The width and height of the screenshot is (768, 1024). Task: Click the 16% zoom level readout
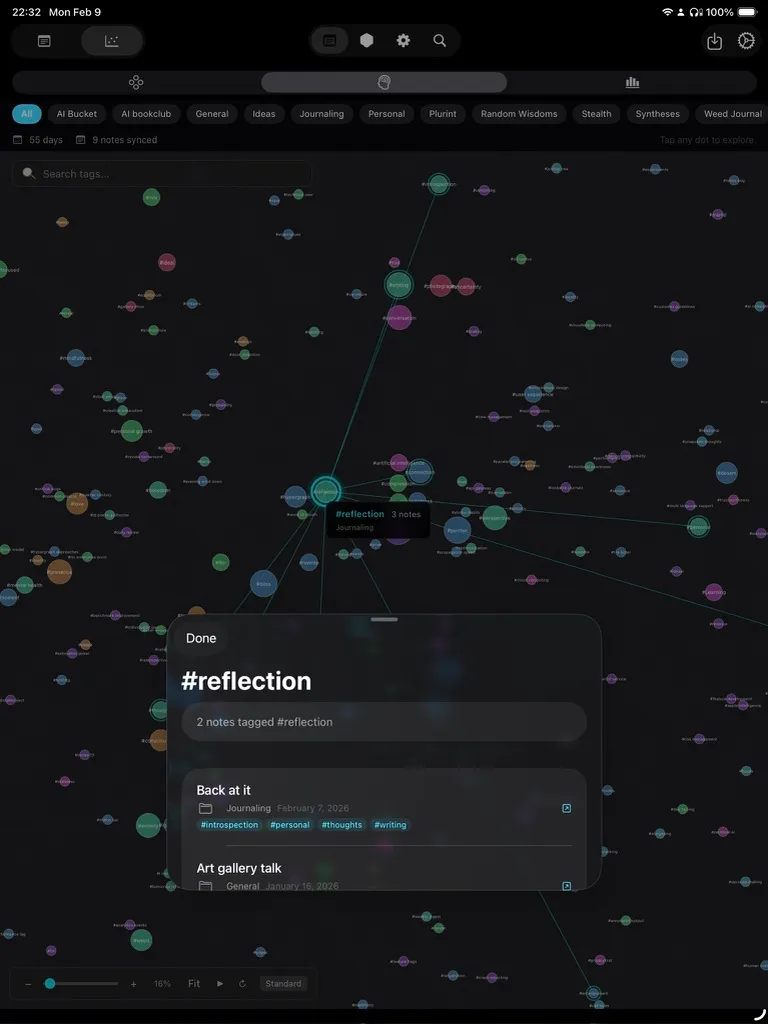pos(162,984)
